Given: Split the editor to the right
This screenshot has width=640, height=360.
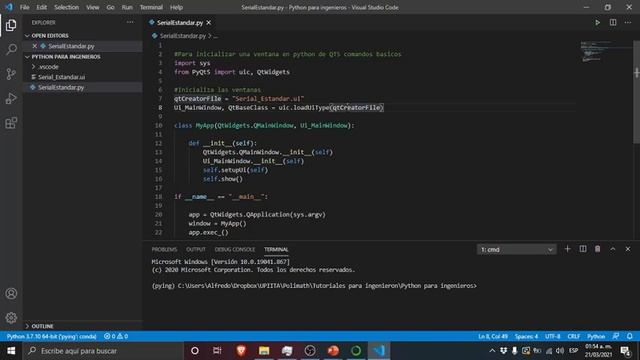Looking at the screenshot, I should 613,22.
